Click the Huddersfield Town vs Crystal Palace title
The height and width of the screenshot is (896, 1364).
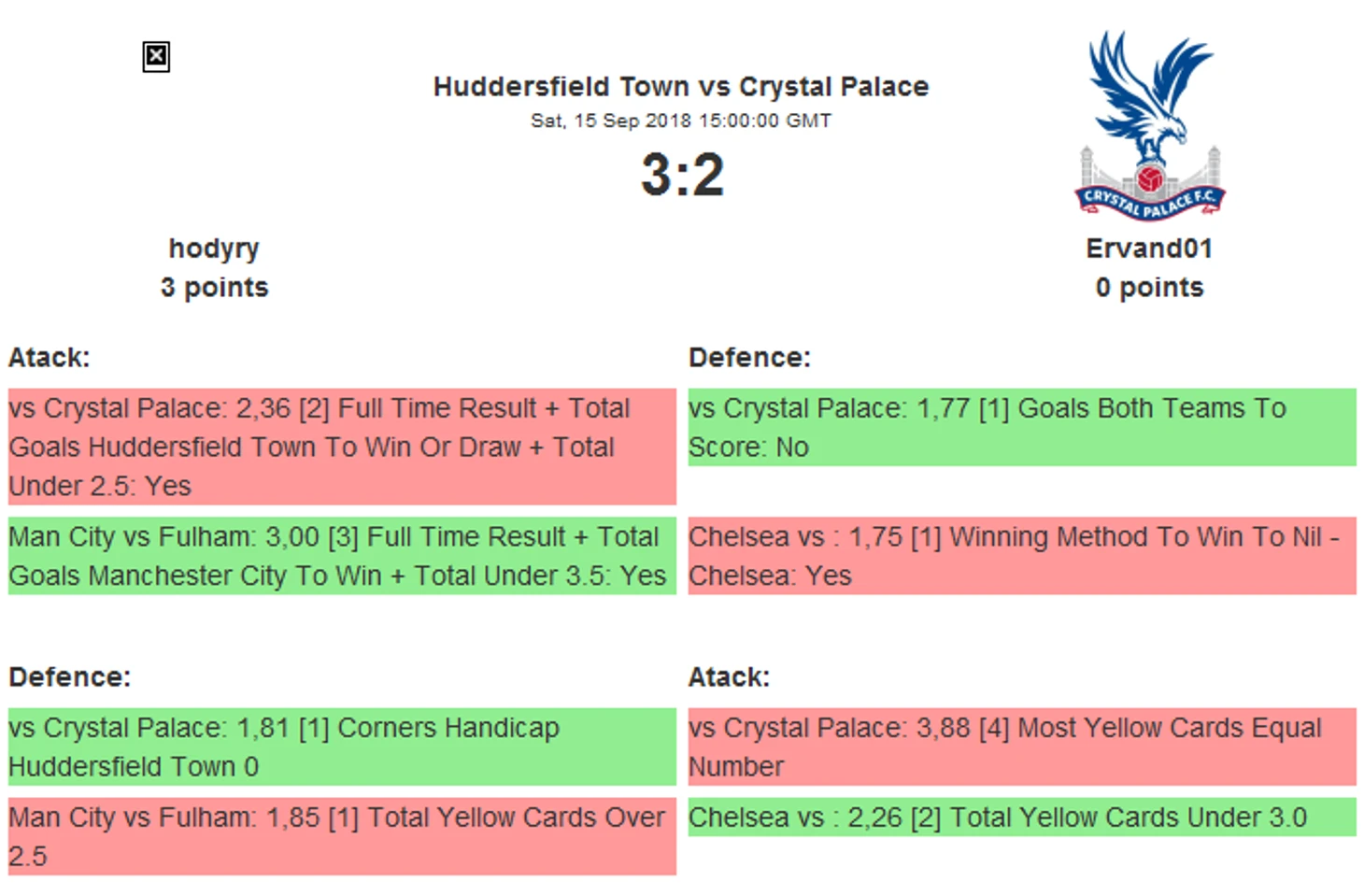[681, 87]
